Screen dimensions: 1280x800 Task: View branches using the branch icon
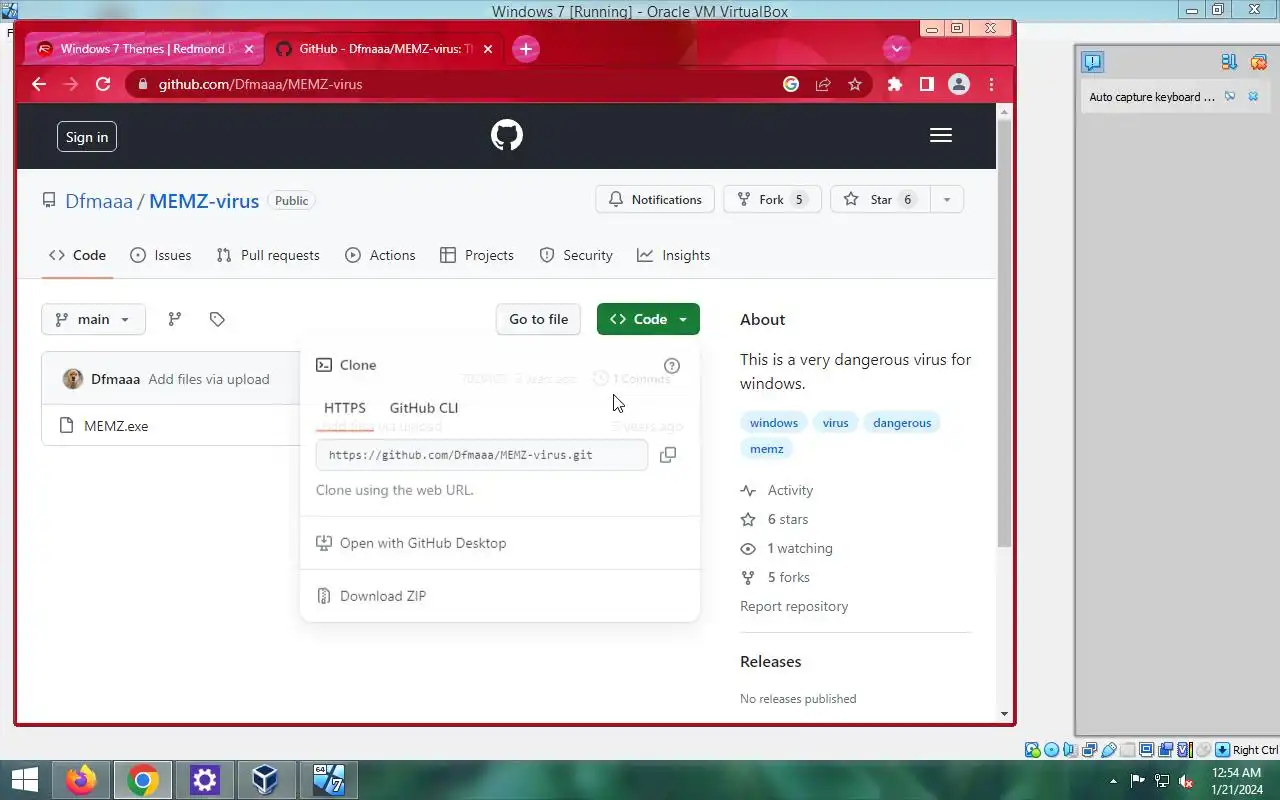[x=175, y=319]
